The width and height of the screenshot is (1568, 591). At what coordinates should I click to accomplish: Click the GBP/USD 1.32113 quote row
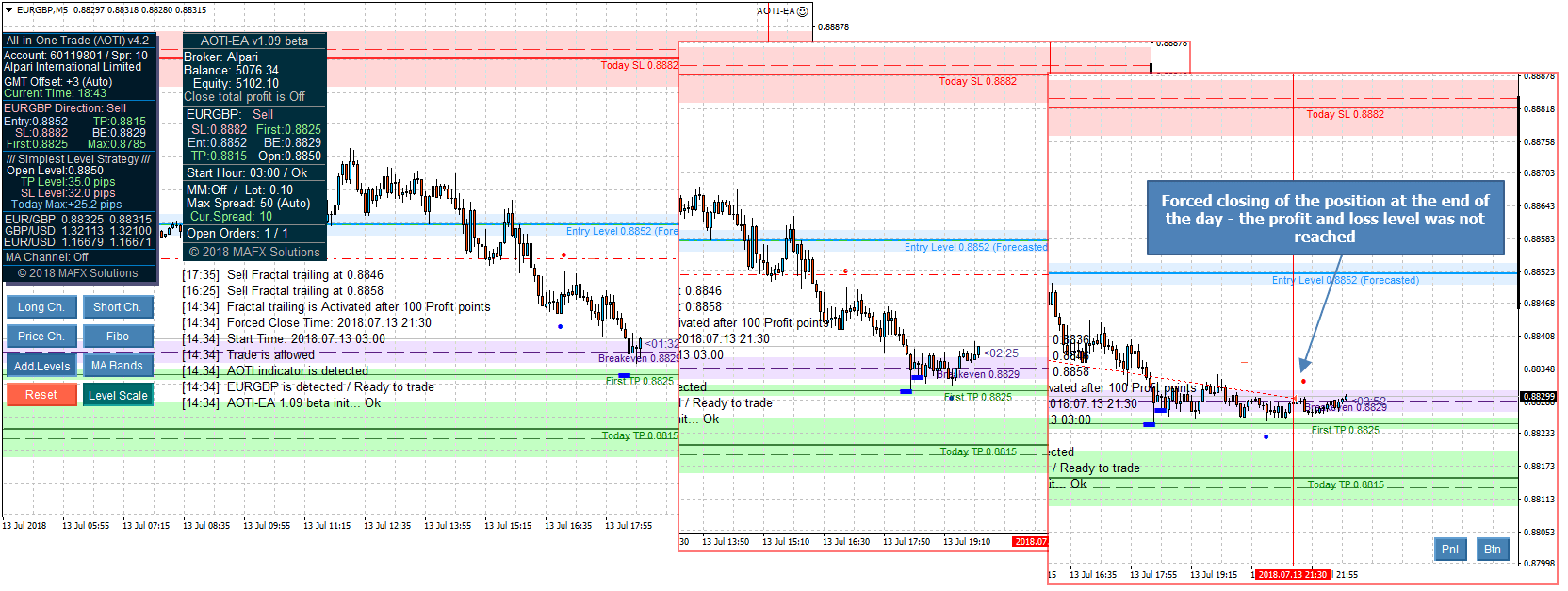[78, 231]
